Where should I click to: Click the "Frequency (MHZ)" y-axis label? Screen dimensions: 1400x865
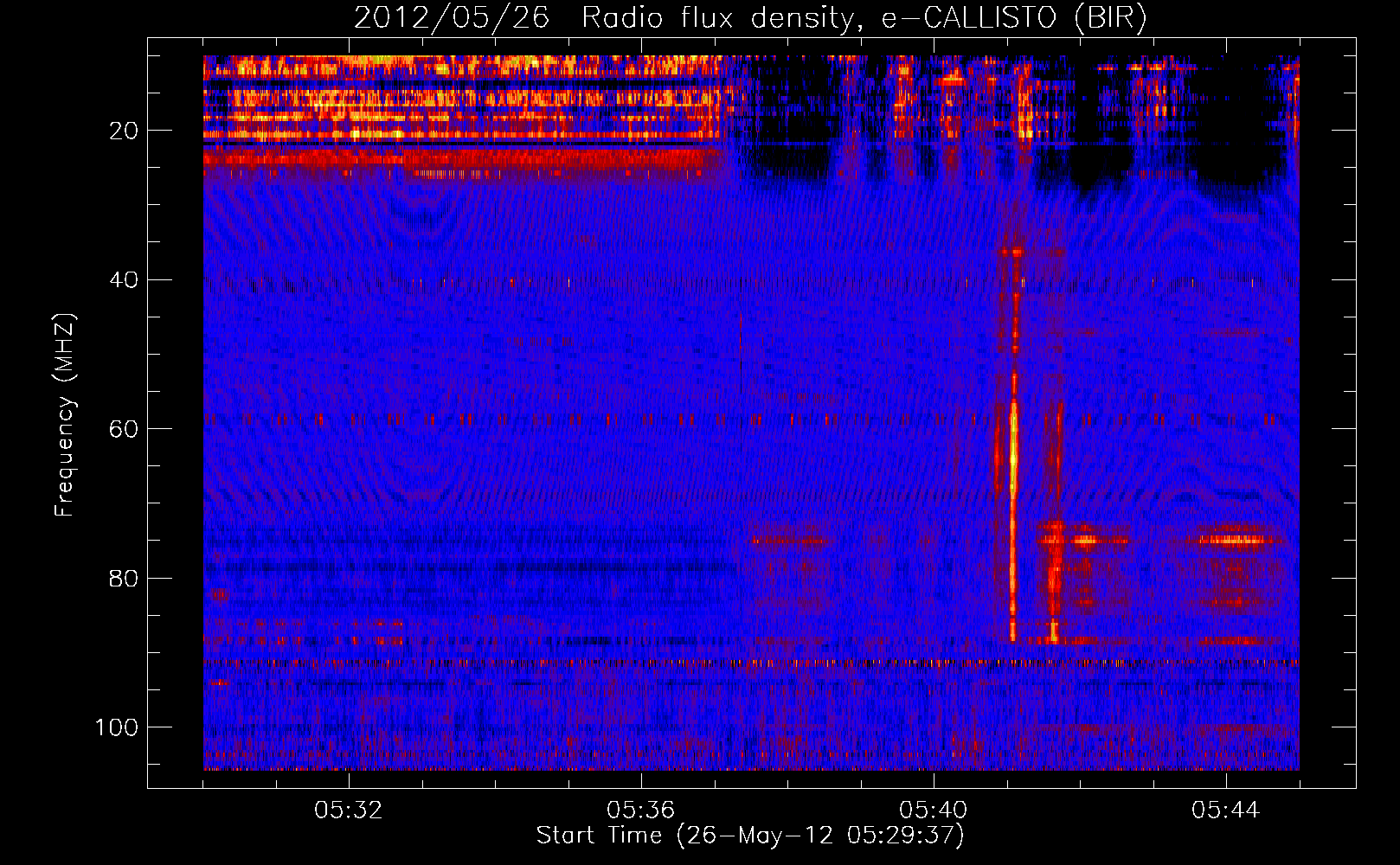[x=65, y=414]
